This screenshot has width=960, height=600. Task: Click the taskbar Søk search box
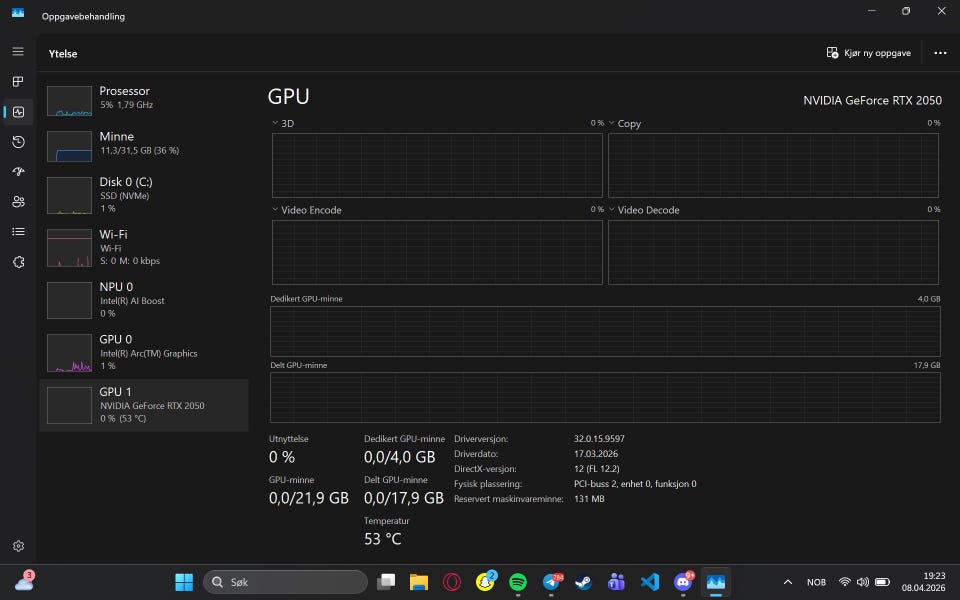(x=285, y=582)
